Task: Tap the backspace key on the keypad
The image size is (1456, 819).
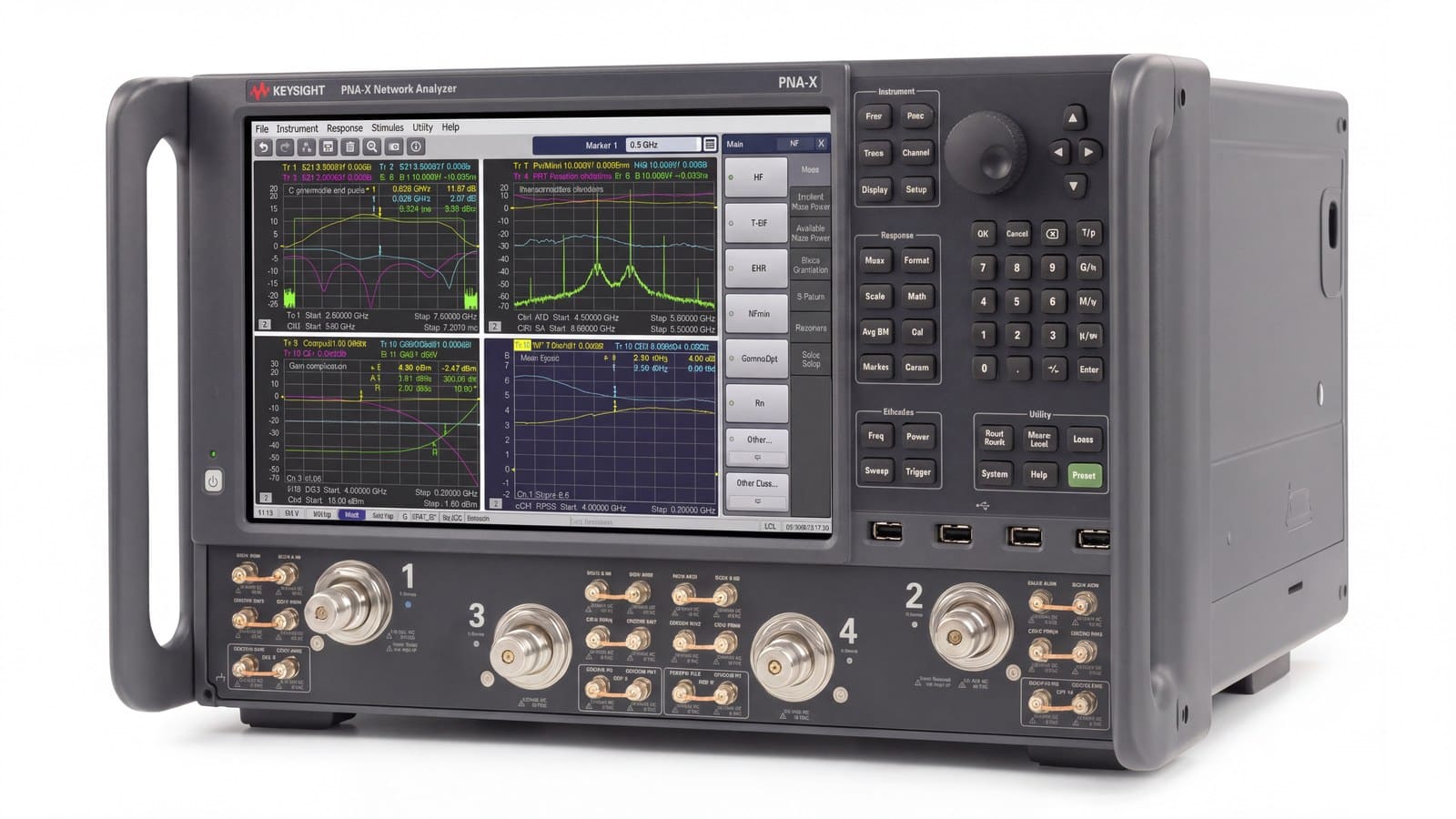Action: (x=1052, y=234)
